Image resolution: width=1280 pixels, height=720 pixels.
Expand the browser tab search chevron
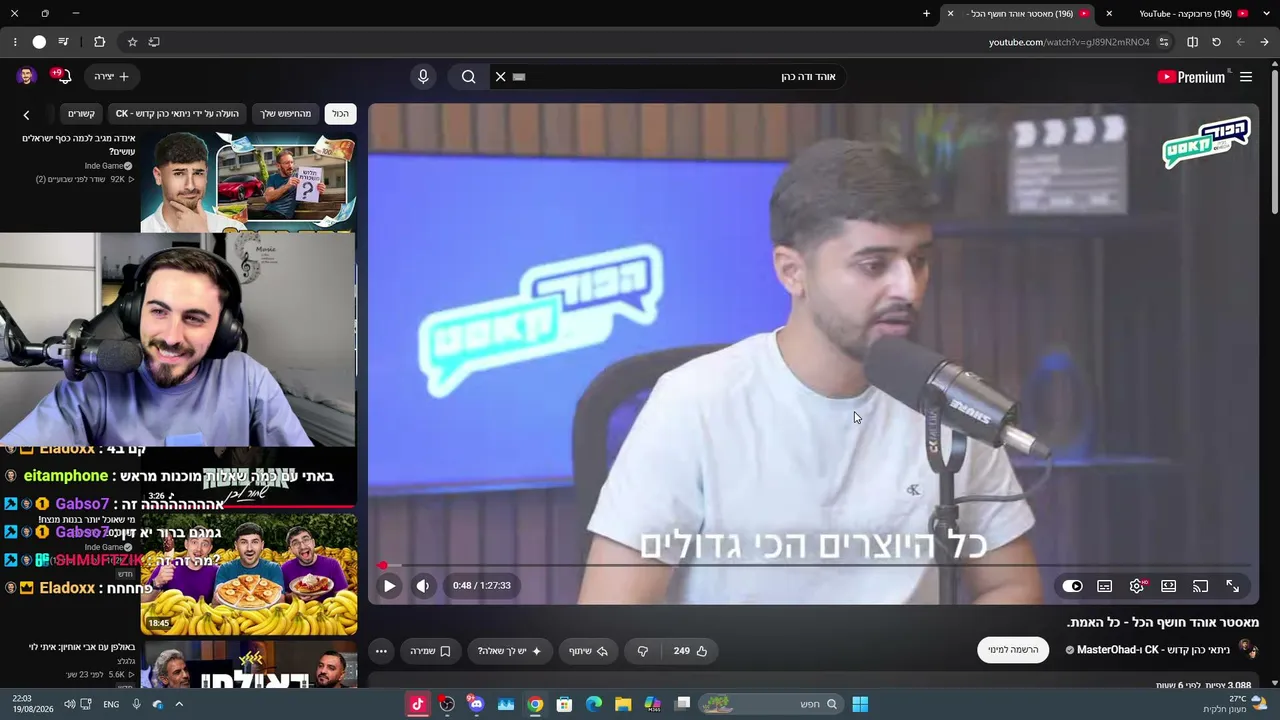[x=1265, y=14]
